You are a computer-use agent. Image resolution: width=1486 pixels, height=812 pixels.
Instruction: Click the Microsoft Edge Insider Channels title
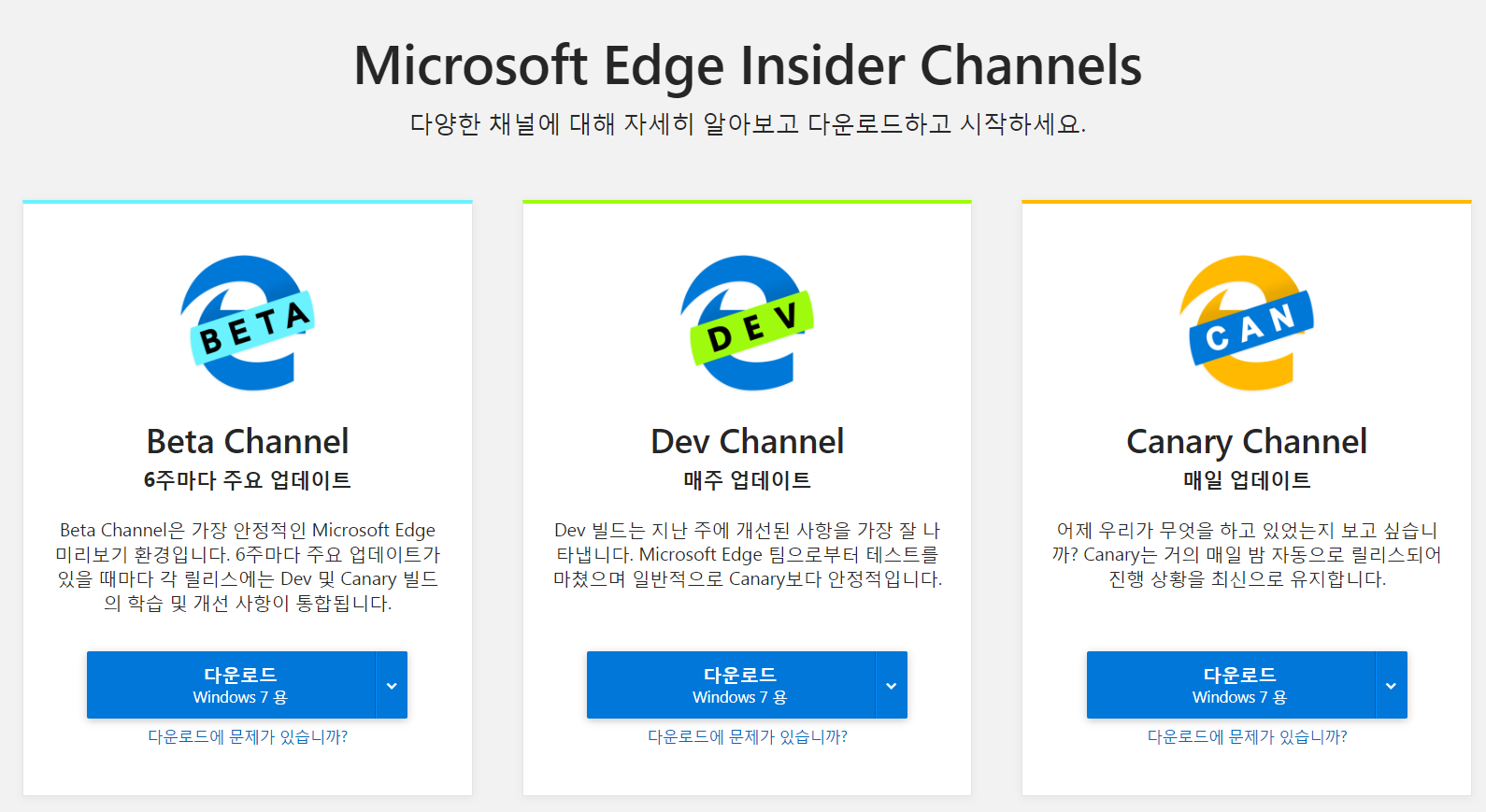(748, 65)
